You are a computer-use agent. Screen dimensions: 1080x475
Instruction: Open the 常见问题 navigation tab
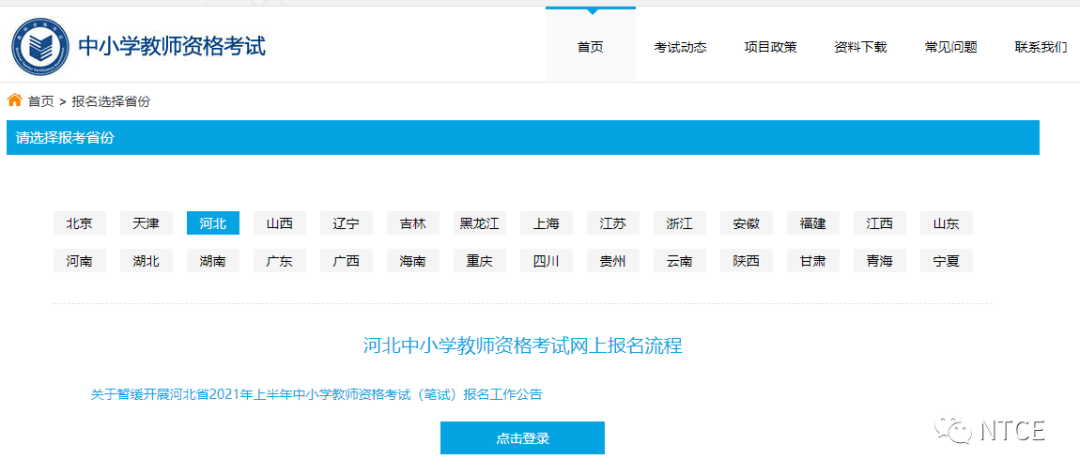point(951,48)
